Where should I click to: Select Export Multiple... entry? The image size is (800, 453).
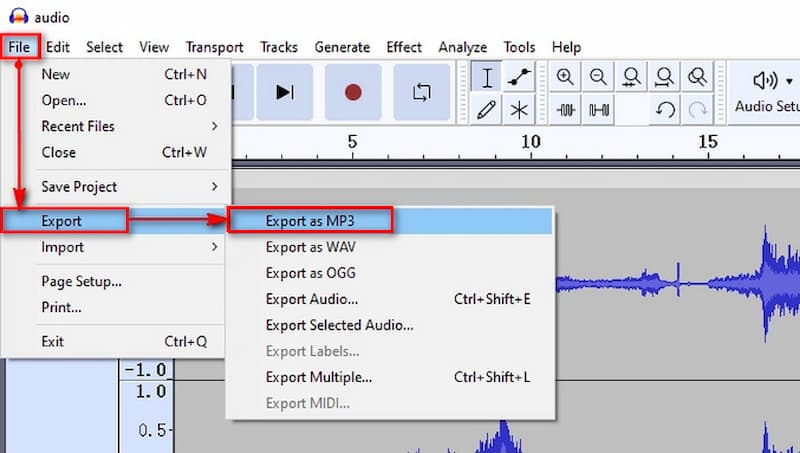coord(390,378)
